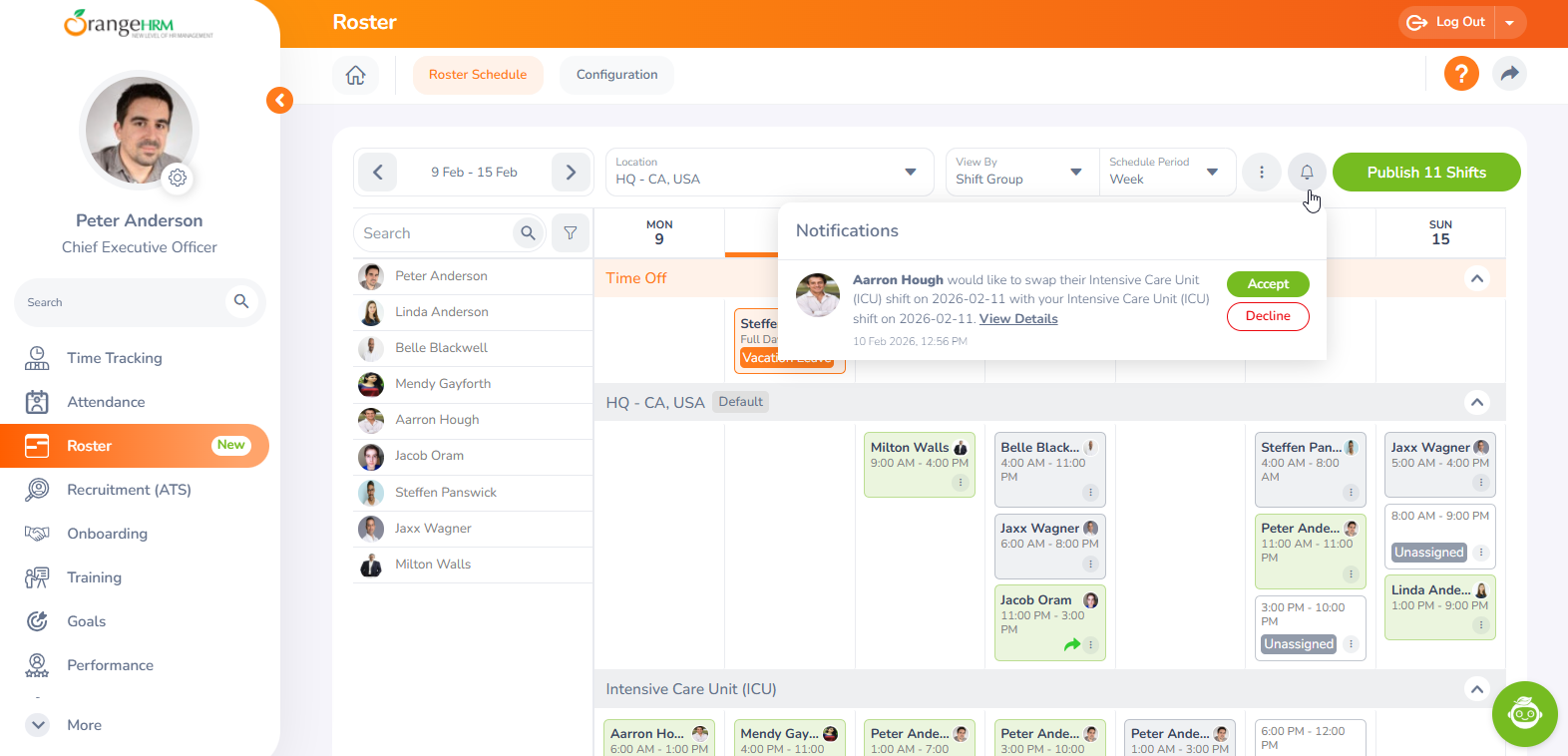This screenshot has height=756, width=1568.
Task: Collapse the sidebar with orange arrow
Action: pos(279,100)
